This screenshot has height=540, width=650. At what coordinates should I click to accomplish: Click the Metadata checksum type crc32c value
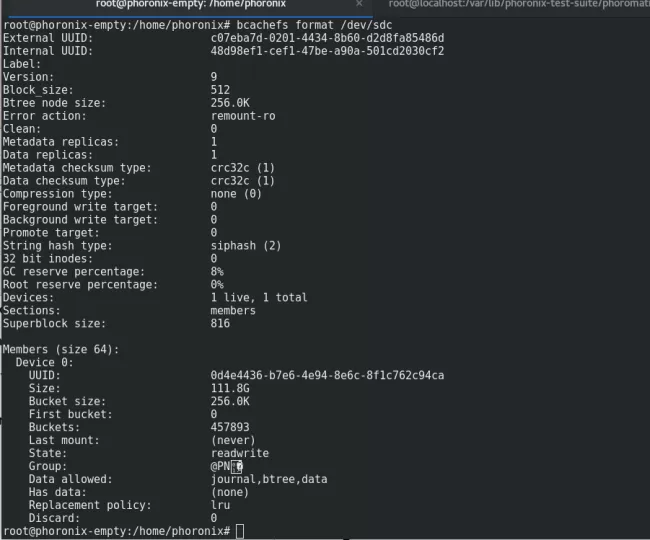243,167
